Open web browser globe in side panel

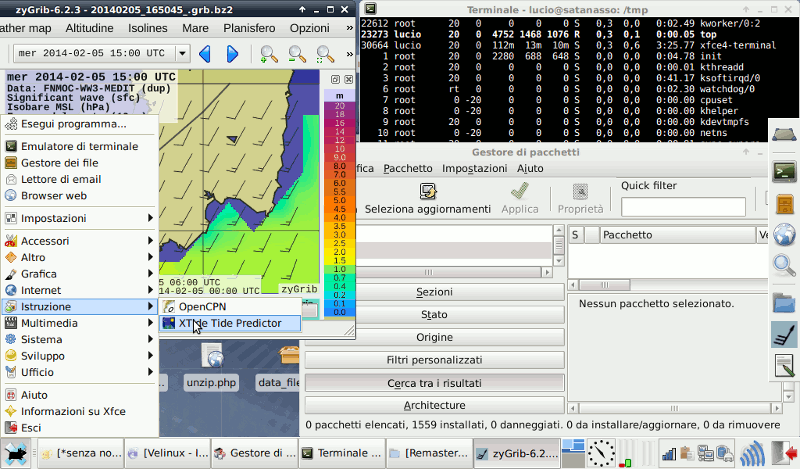[784, 234]
